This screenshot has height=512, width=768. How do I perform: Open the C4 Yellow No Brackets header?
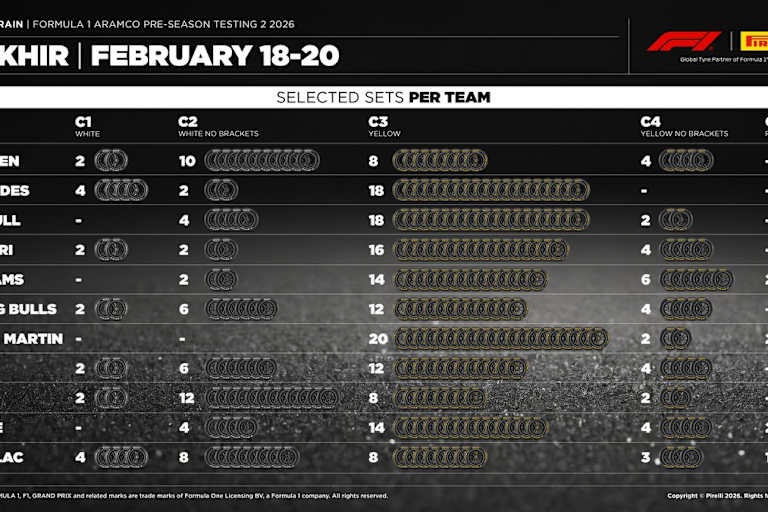(x=684, y=125)
